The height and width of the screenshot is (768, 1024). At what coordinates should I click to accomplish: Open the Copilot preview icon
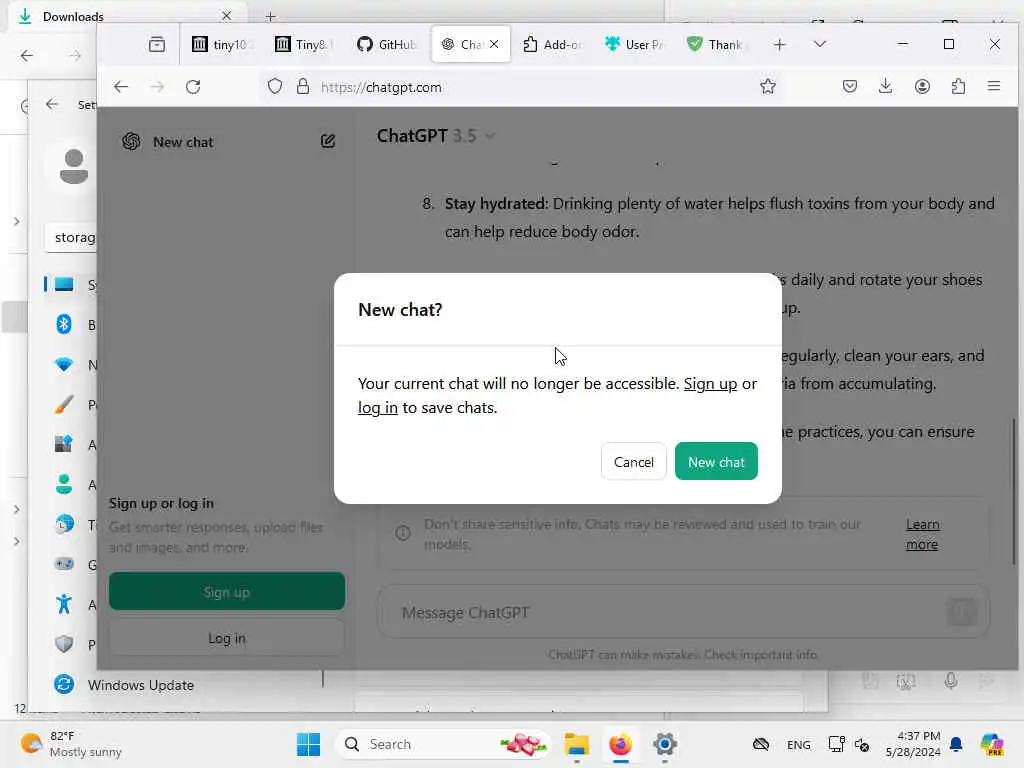pyautogui.click(x=991, y=744)
